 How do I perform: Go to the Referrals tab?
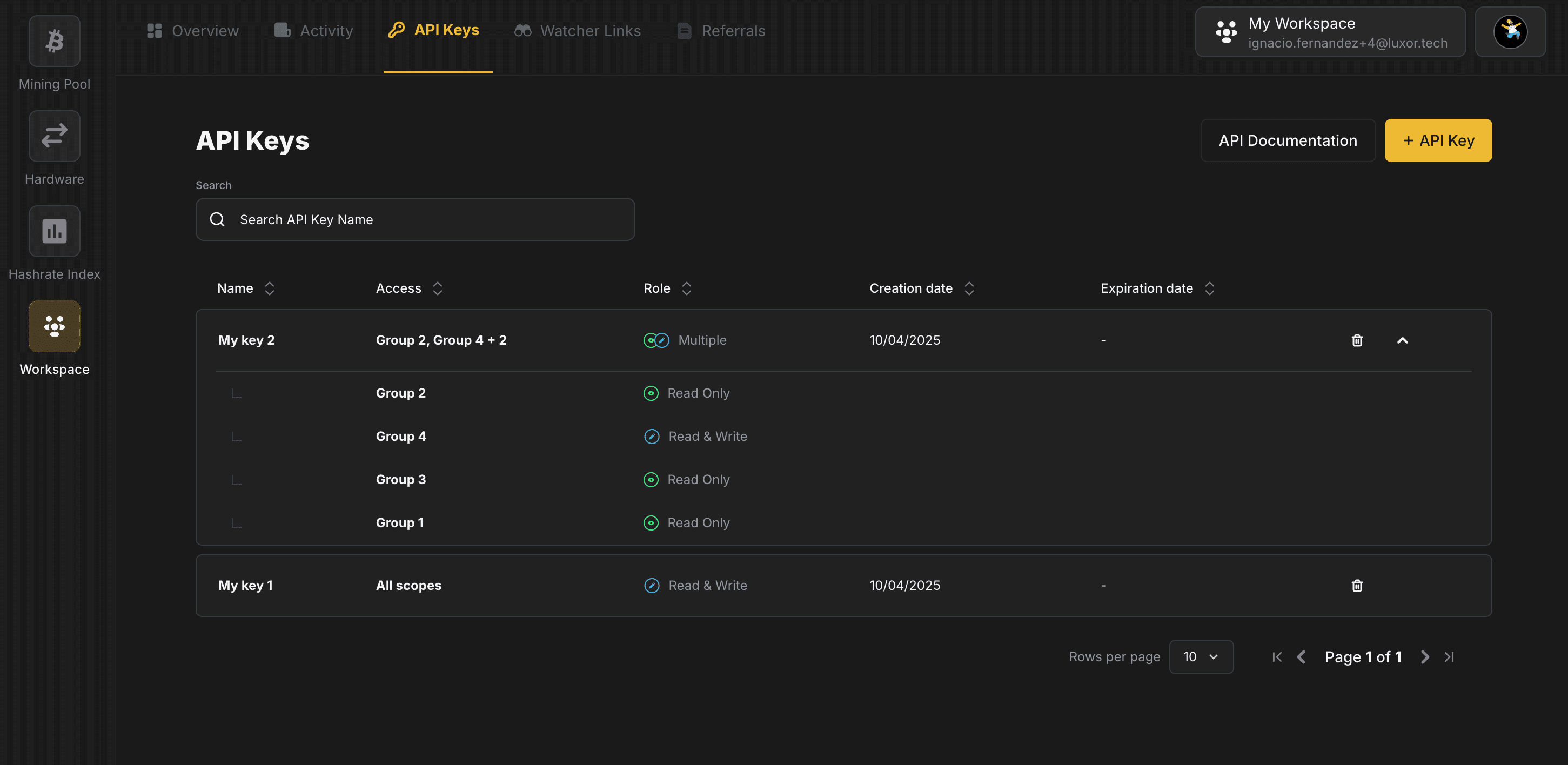pos(721,30)
